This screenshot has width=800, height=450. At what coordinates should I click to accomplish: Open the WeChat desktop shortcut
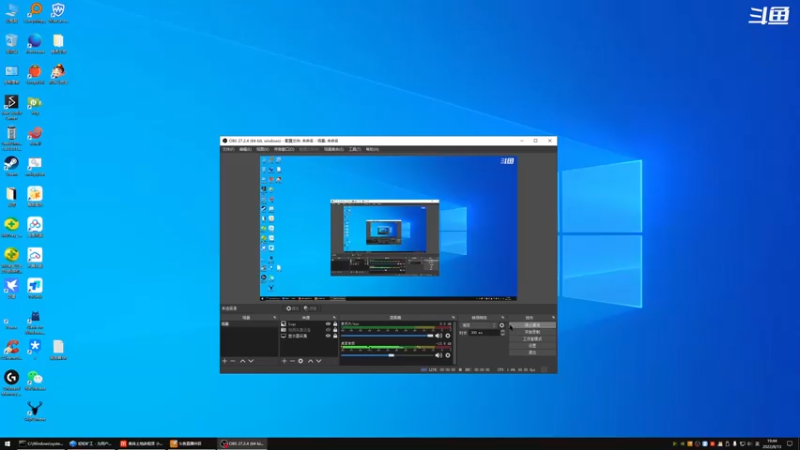pos(35,381)
